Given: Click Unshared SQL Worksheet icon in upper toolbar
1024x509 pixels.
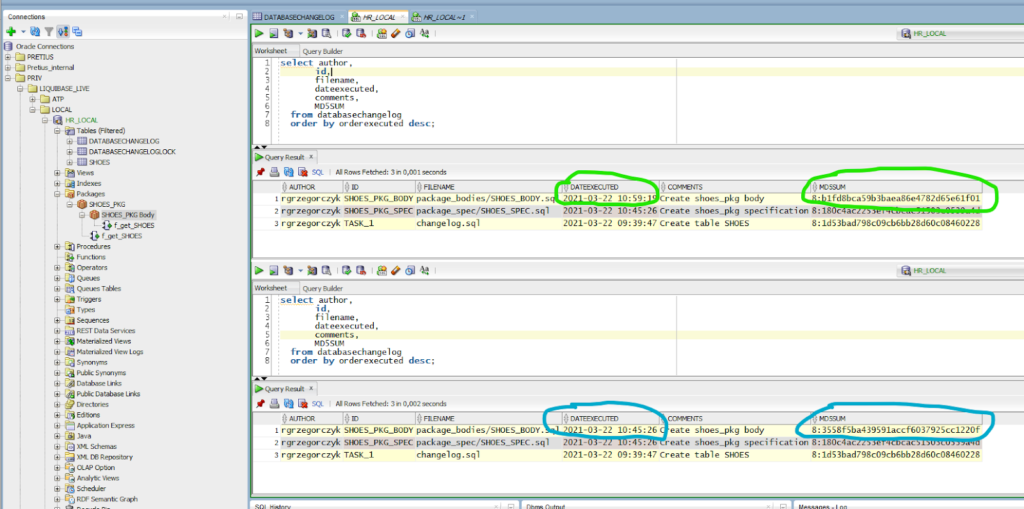Looking at the screenshot, I should pos(382,33).
